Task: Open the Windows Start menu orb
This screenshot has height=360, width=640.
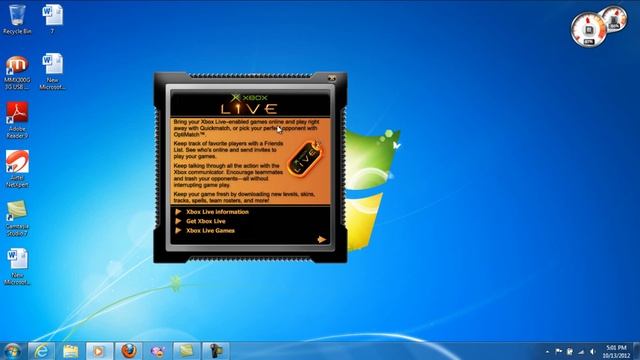Action: (12, 351)
